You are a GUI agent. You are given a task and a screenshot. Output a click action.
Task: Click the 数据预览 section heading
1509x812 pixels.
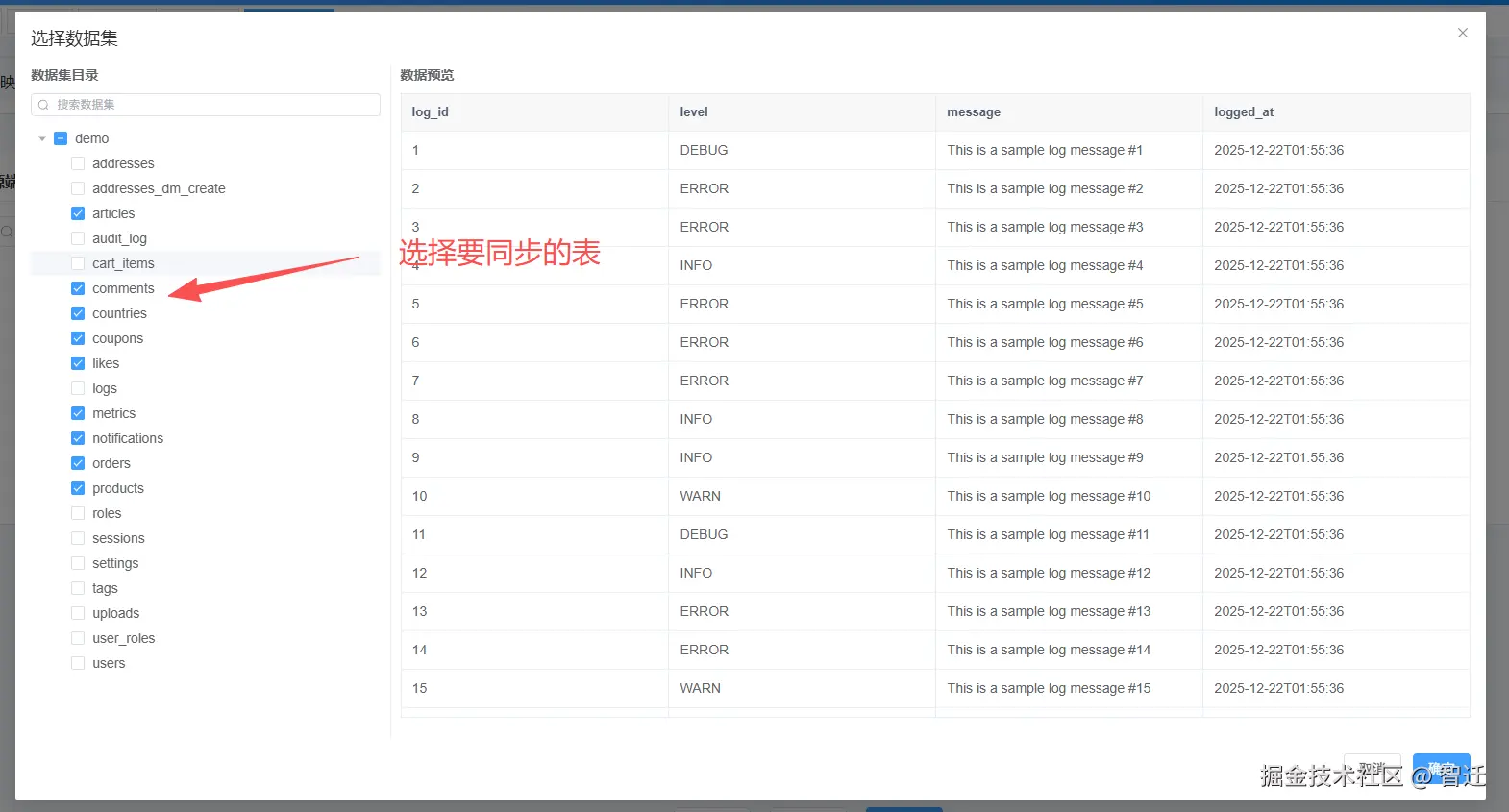tap(427, 75)
